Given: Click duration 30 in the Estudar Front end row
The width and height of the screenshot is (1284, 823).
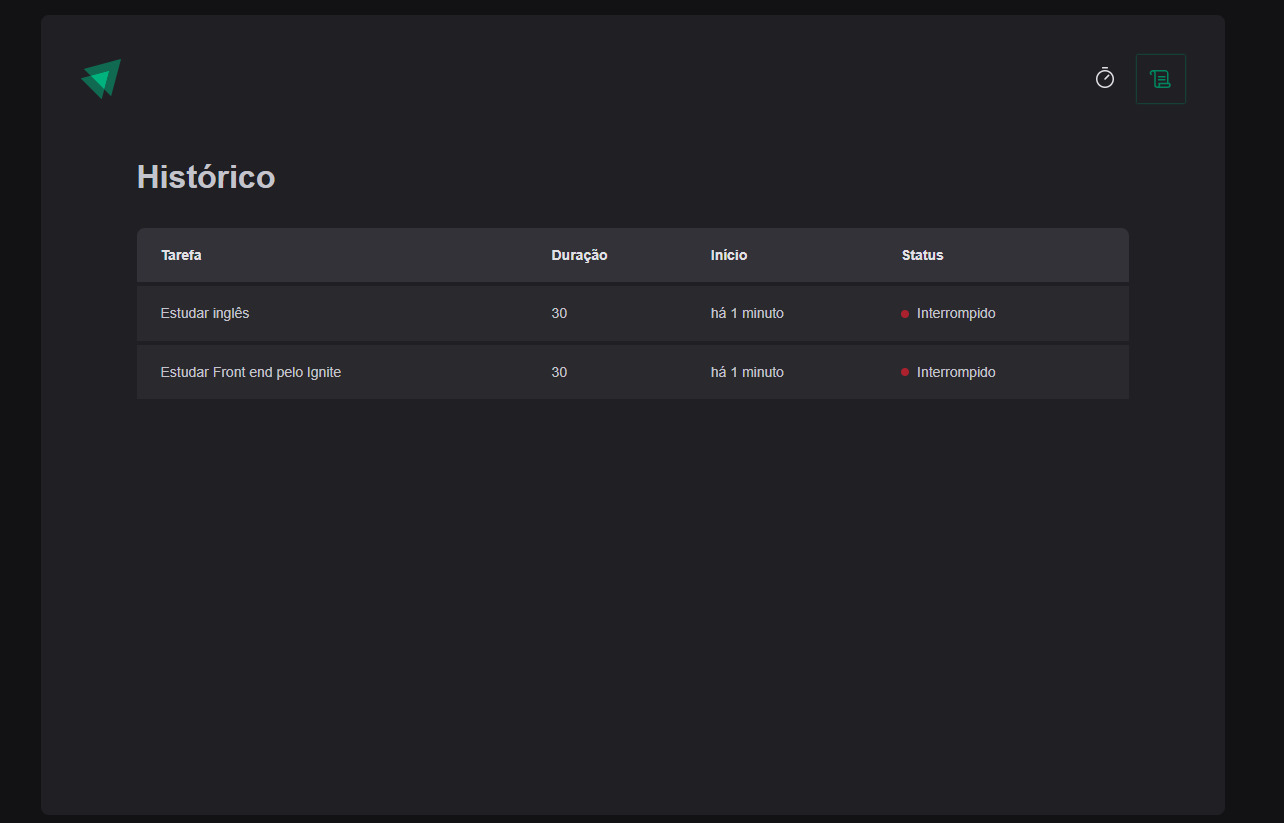Looking at the screenshot, I should [559, 372].
